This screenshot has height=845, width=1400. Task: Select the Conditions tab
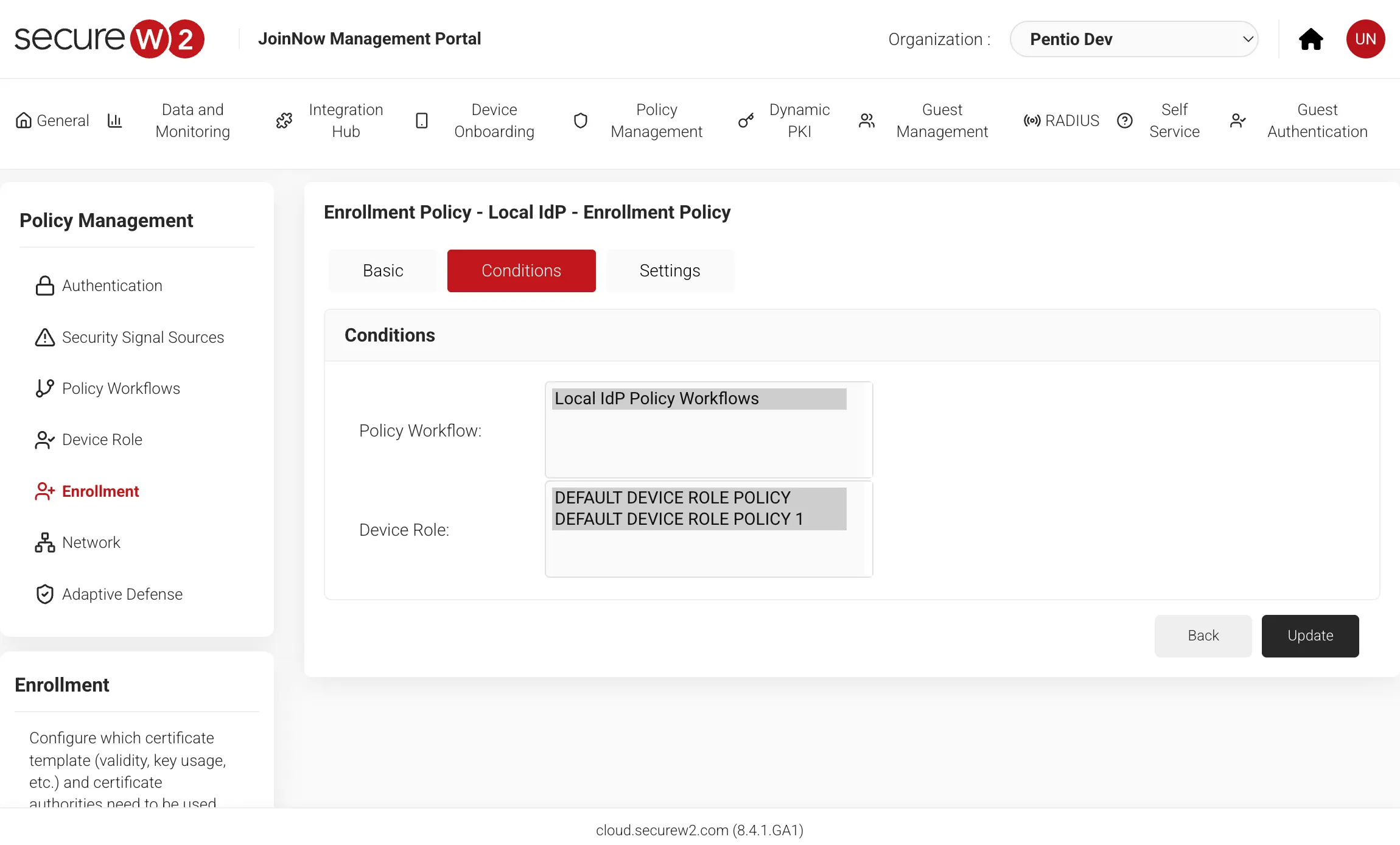click(x=521, y=270)
